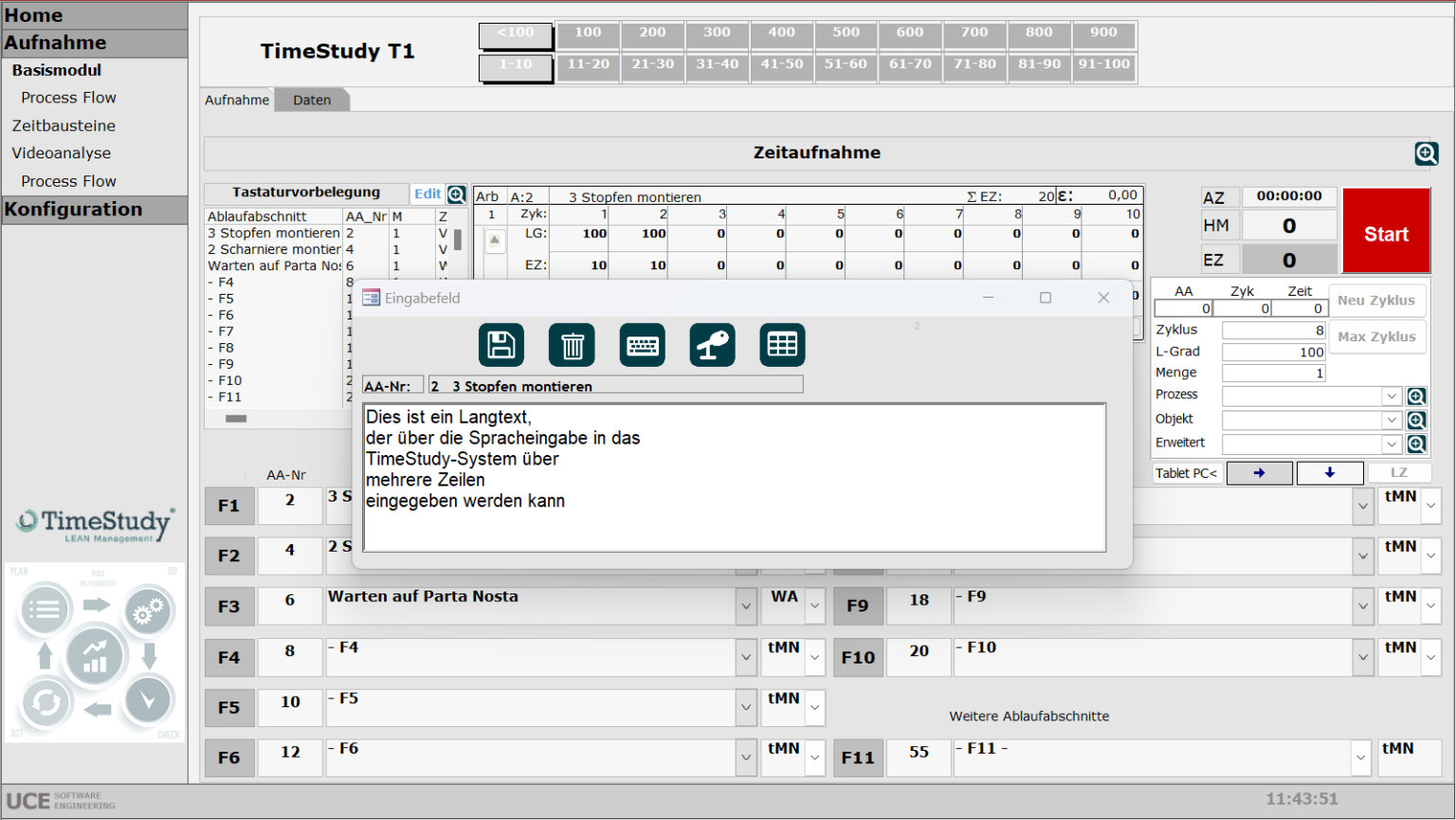Open the keyboard input icon
Viewport: 1456px width, 820px height.
[x=643, y=345]
